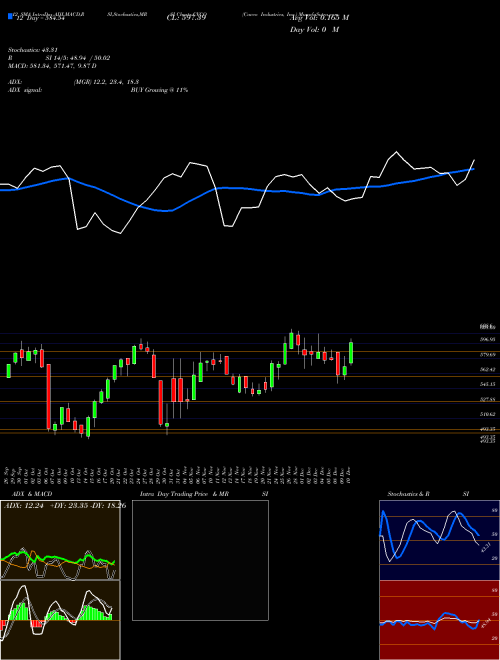This screenshot has width=500, height=660.
Task: Open the blue Stochastics mini chart
Action: (439, 540)
